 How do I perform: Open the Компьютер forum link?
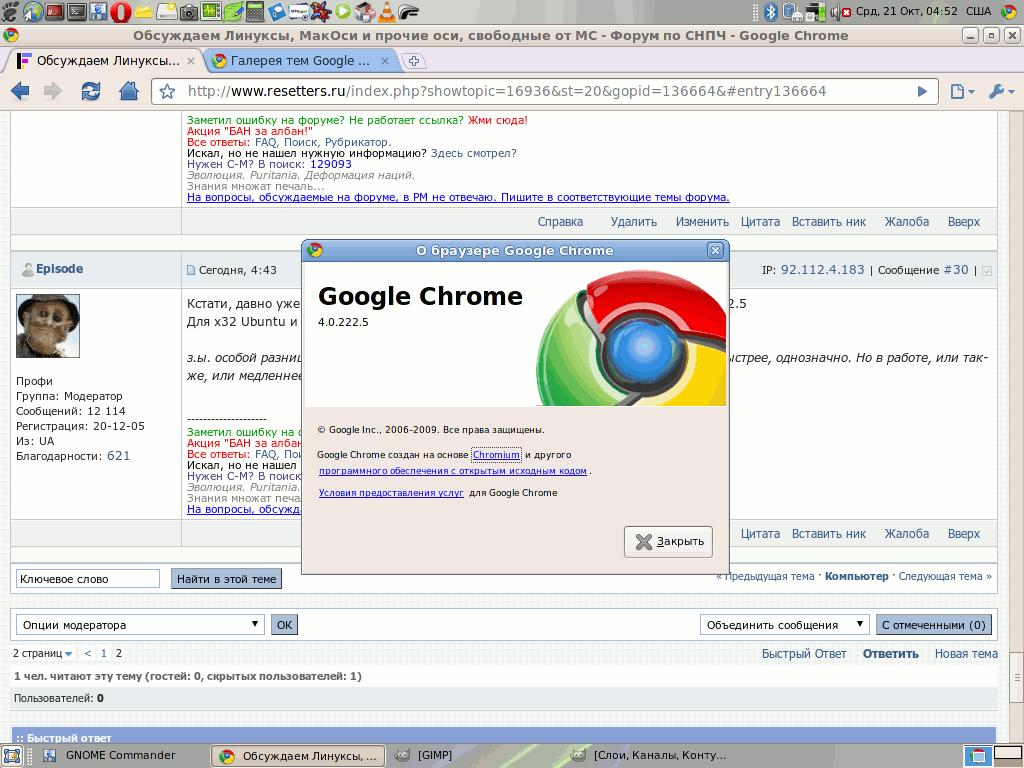pyautogui.click(x=856, y=576)
